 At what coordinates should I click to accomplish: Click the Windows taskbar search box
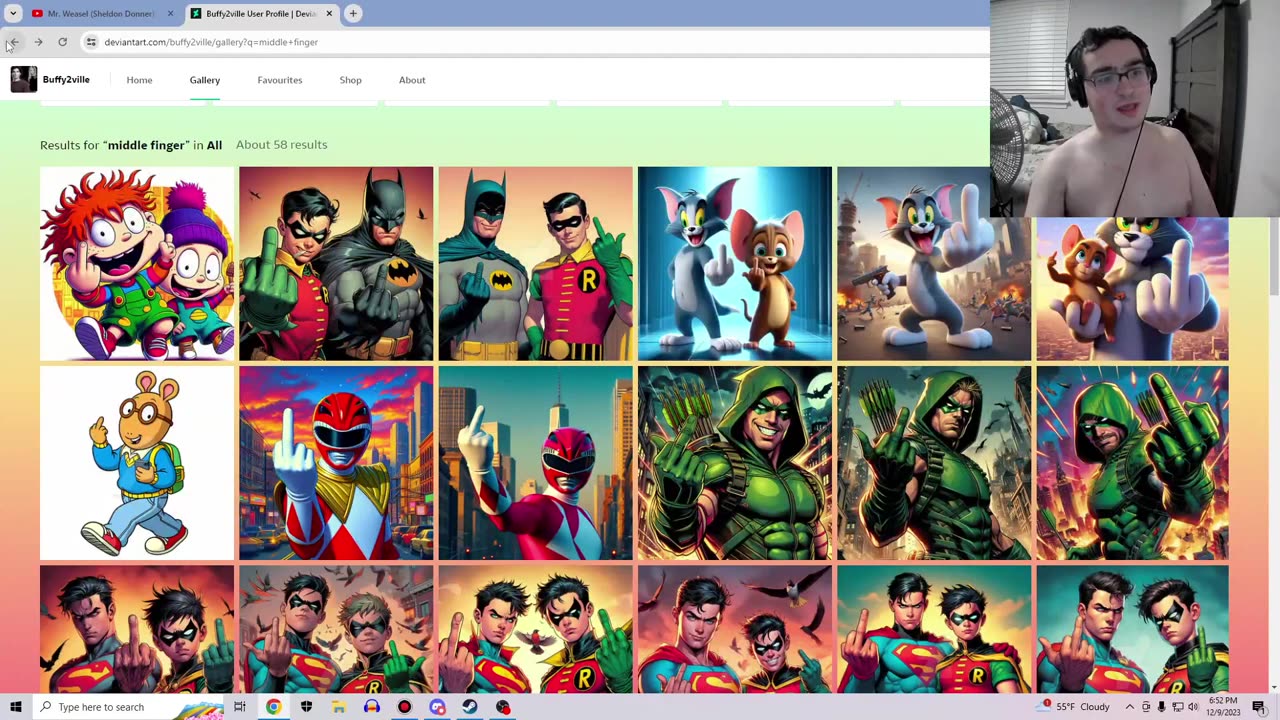128,707
